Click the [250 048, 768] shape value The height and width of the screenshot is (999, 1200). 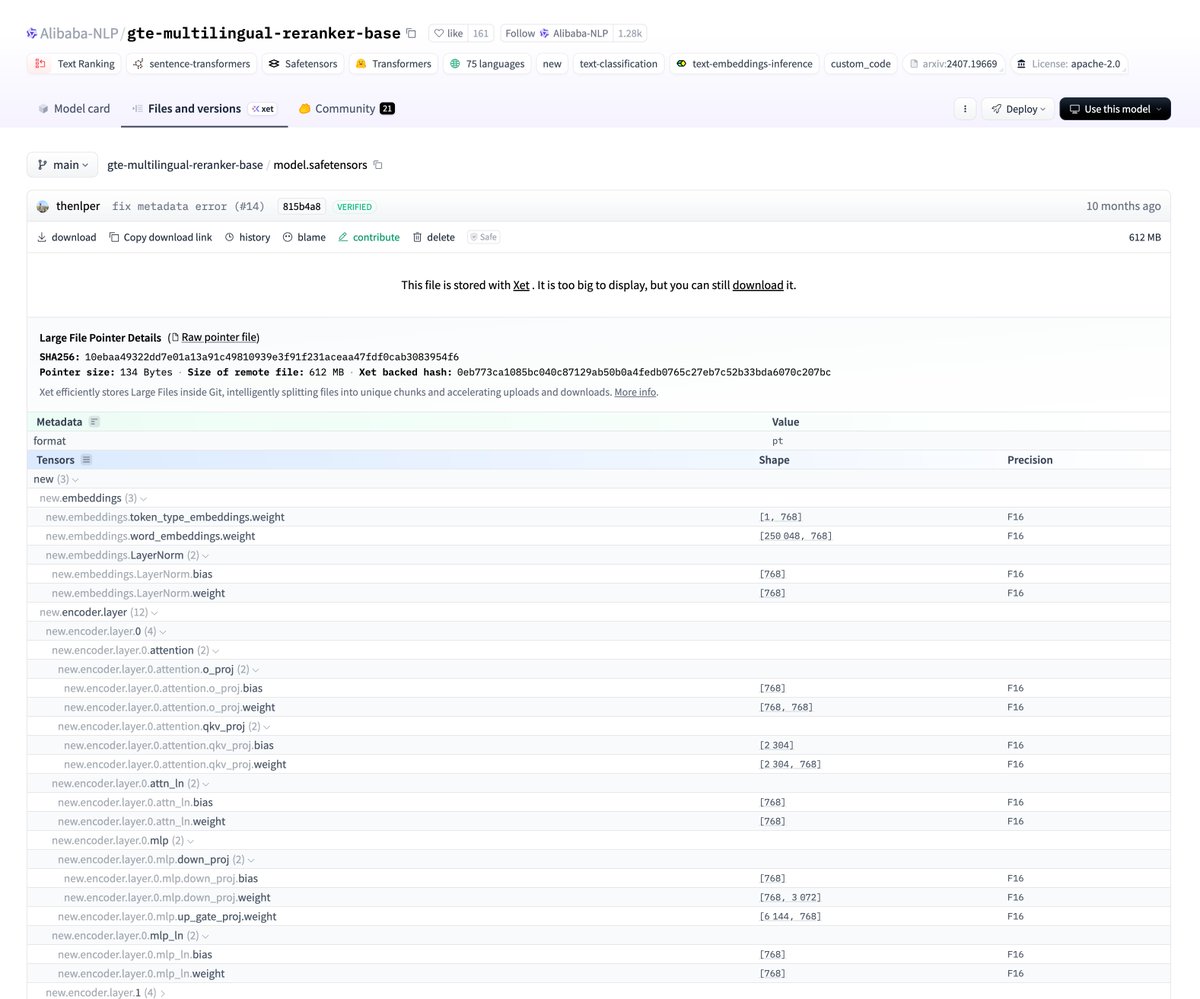click(x=795, y=536)
